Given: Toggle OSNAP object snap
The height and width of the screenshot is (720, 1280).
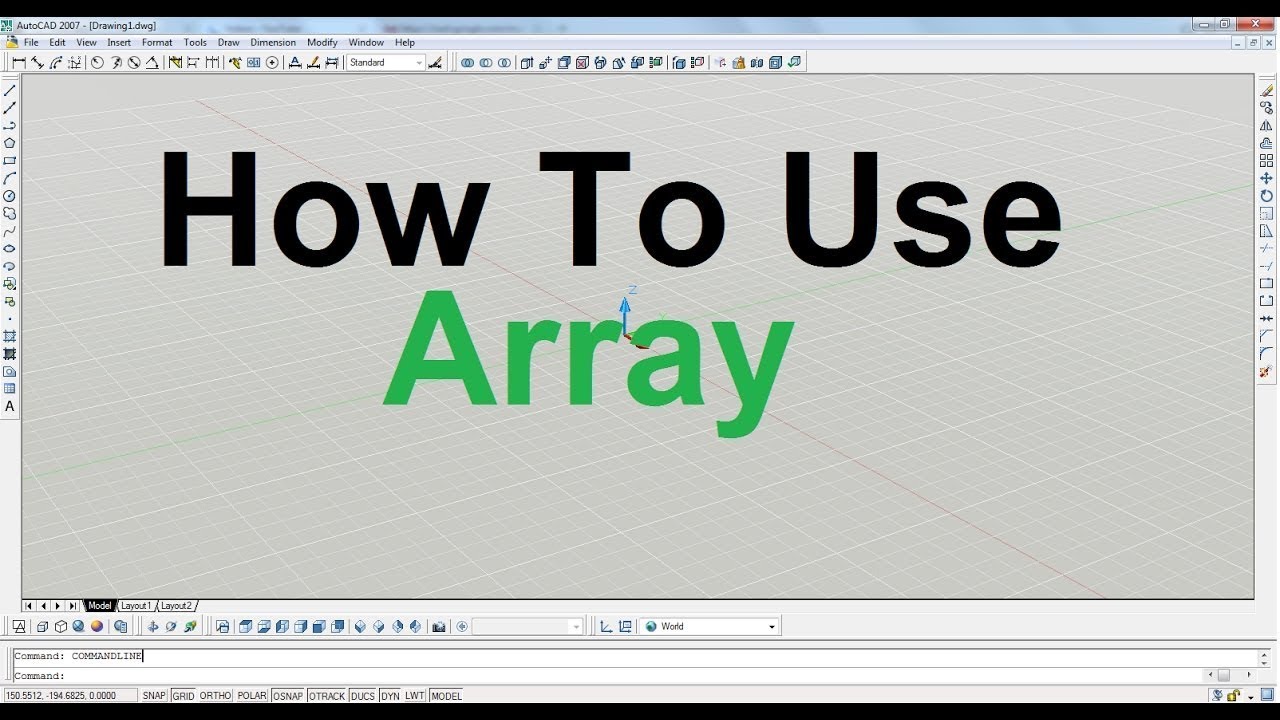Looking at the screenshot, I should coord(288,696).
